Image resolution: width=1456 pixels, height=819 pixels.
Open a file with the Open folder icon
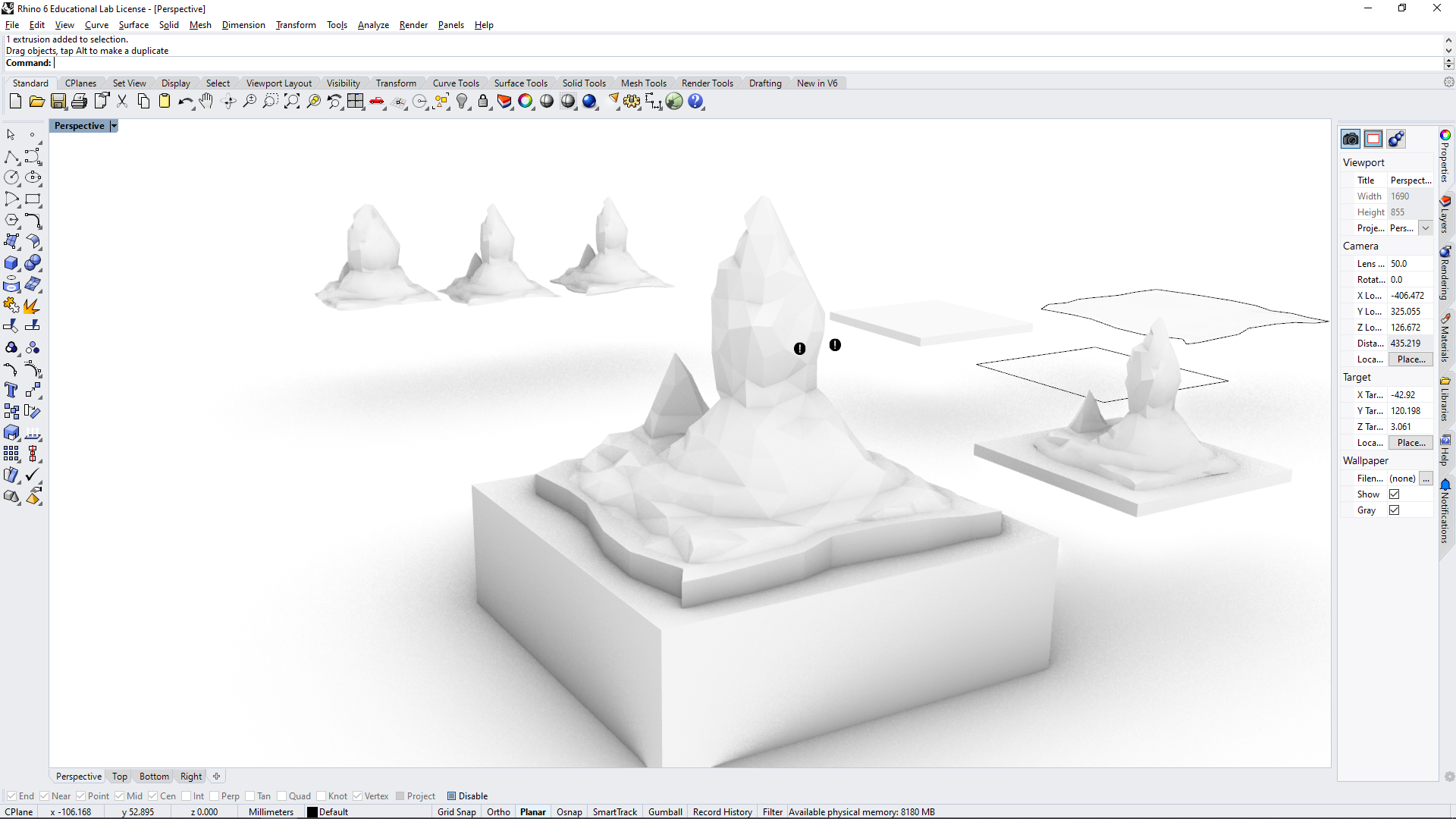36,102
